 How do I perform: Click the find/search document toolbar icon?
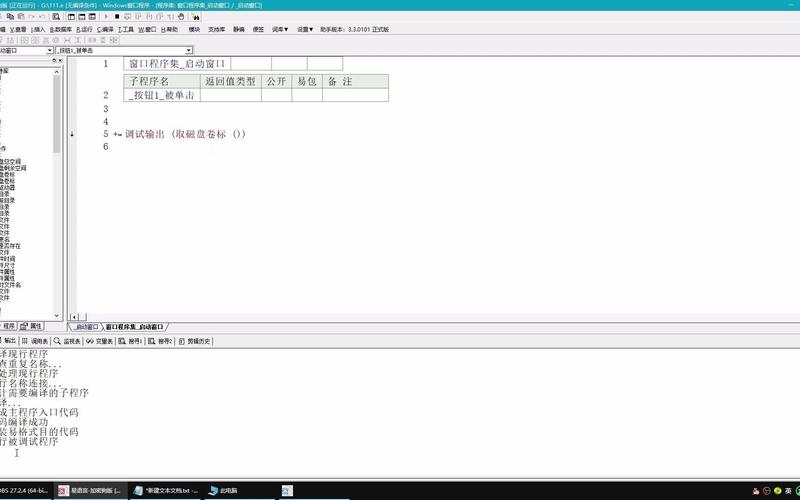click(x=56, y=17)
